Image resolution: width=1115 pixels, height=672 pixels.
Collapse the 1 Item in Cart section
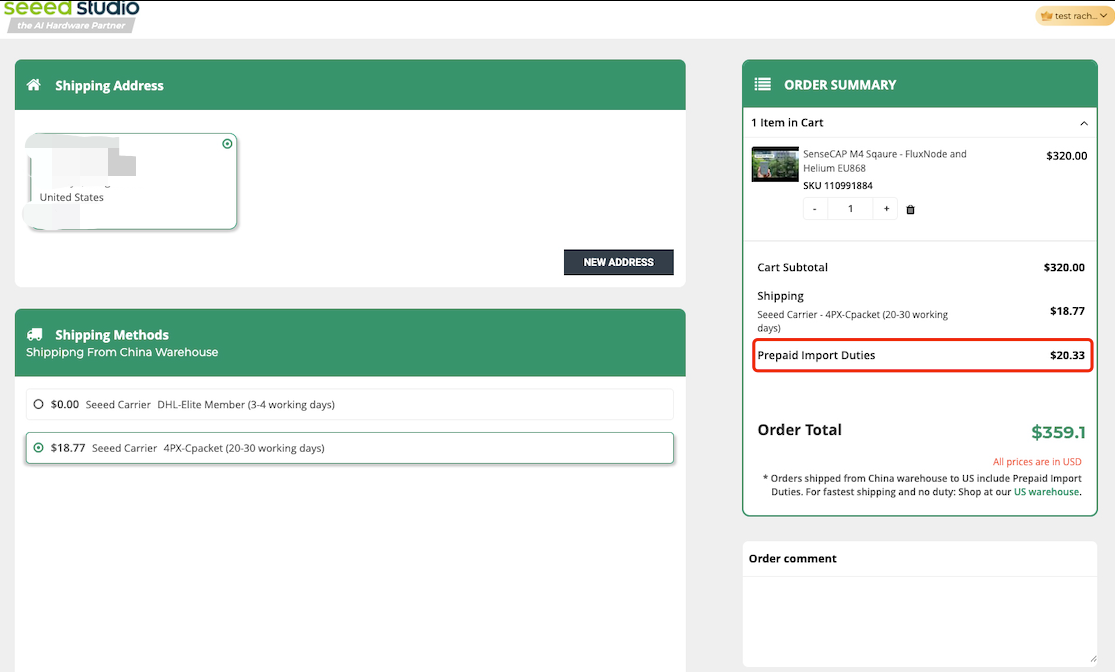click(x=1083, y=123)
